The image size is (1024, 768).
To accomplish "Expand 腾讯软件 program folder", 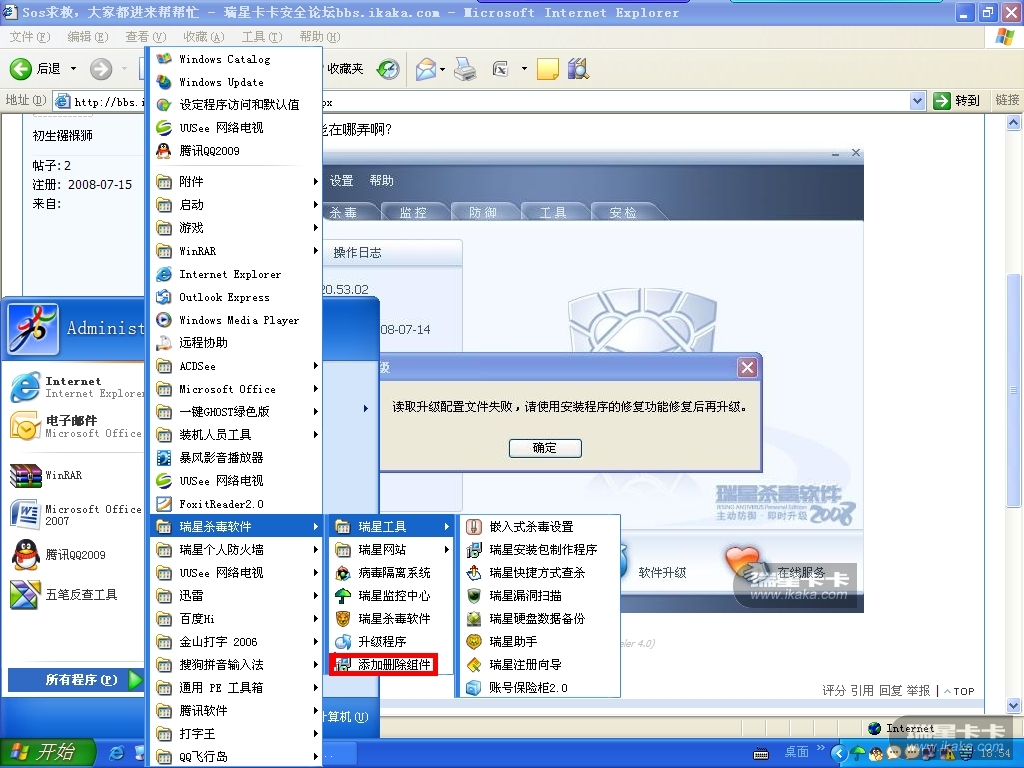I will [235, 711].
